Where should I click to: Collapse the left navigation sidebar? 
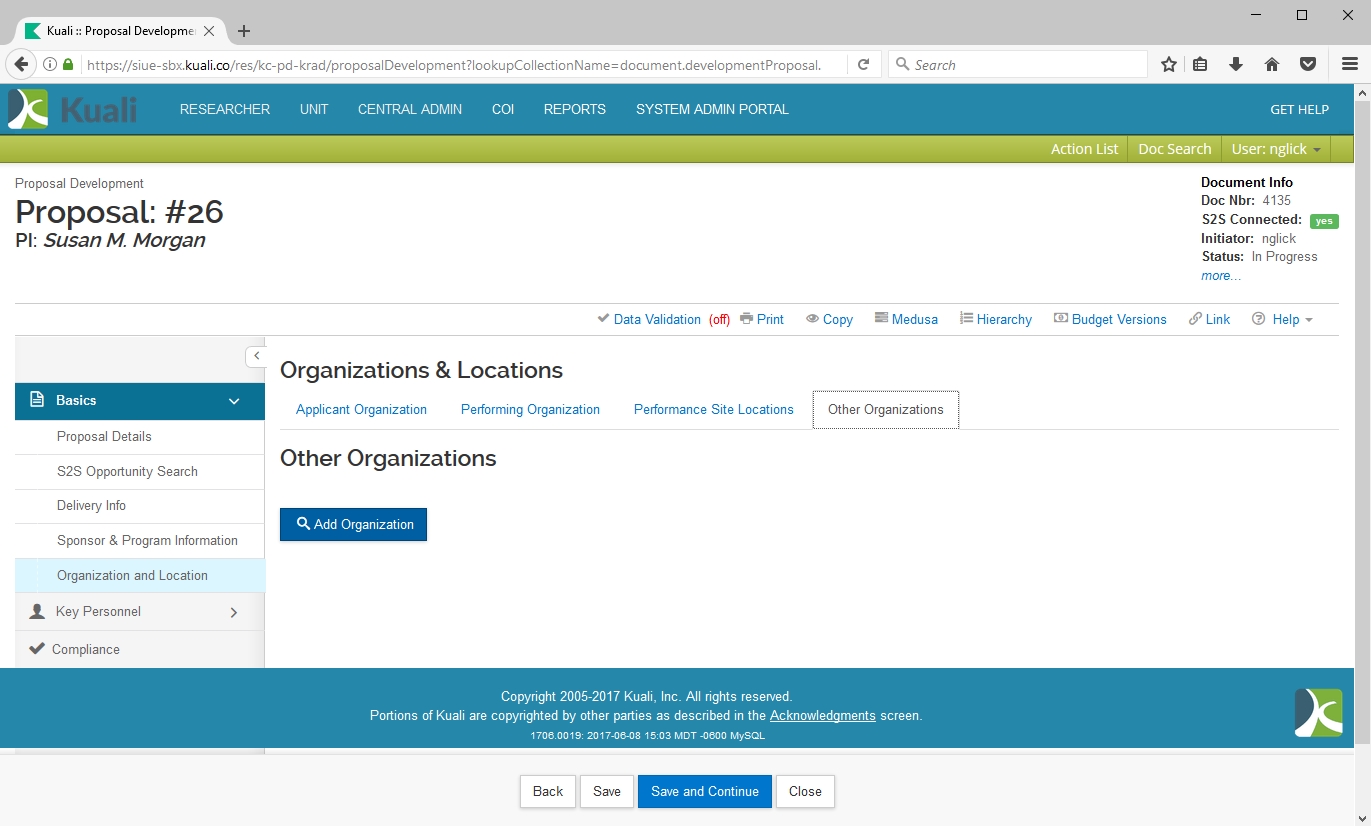256,356
